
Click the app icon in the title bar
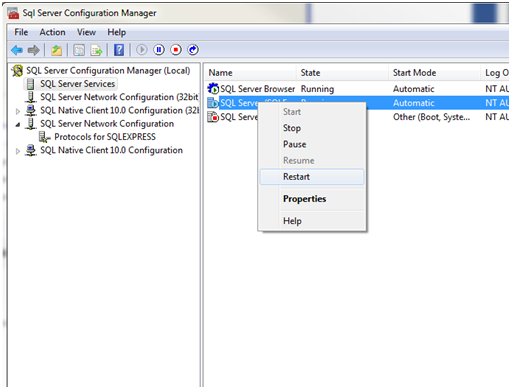13,13
